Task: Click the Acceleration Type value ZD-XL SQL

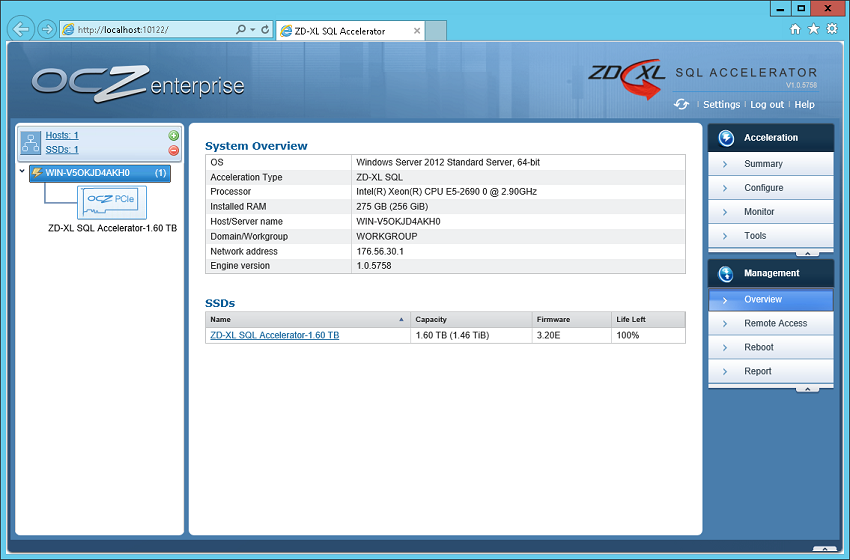Action: 379,177
